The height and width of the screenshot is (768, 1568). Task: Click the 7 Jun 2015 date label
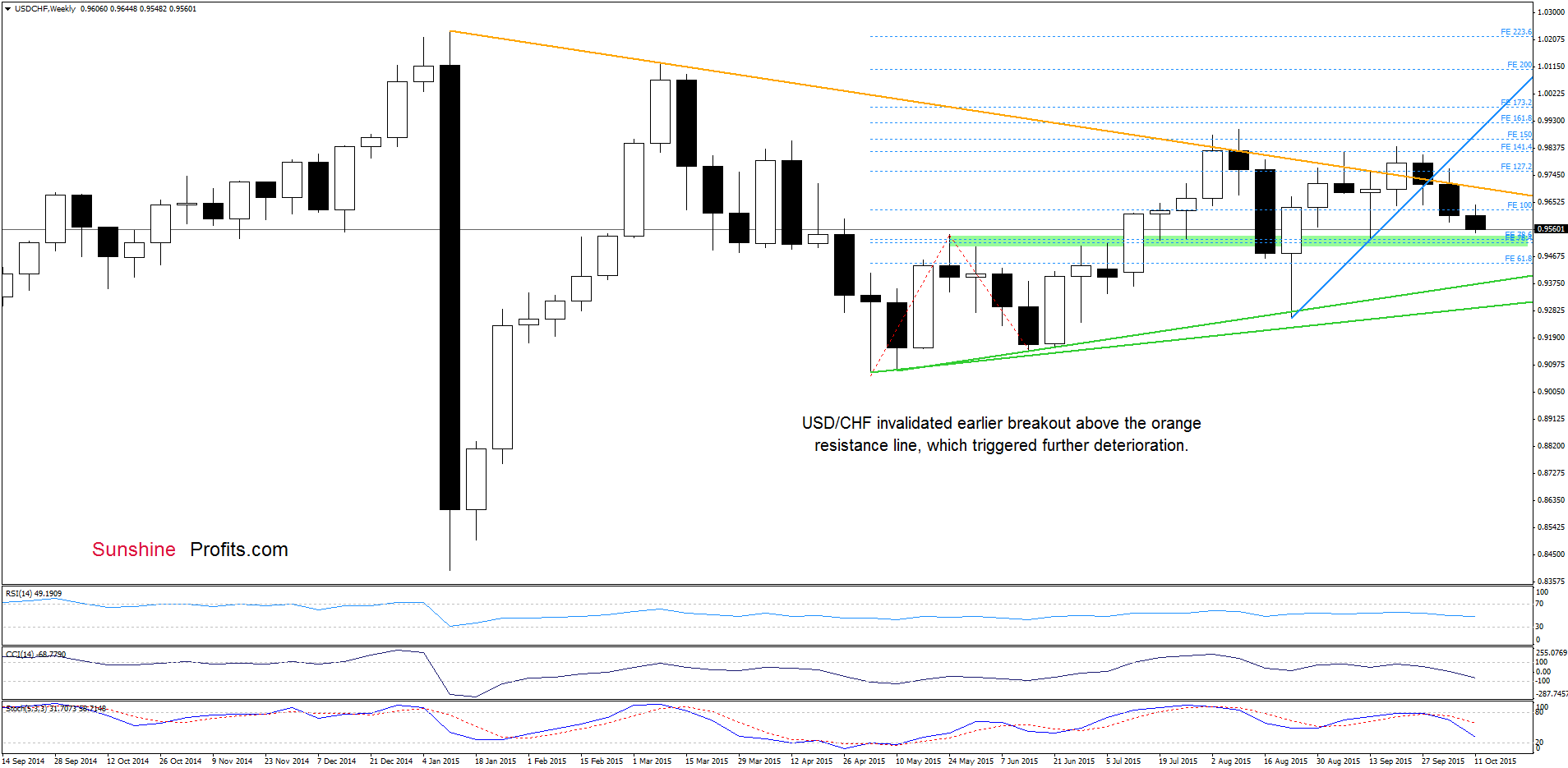click(1019, 761)
